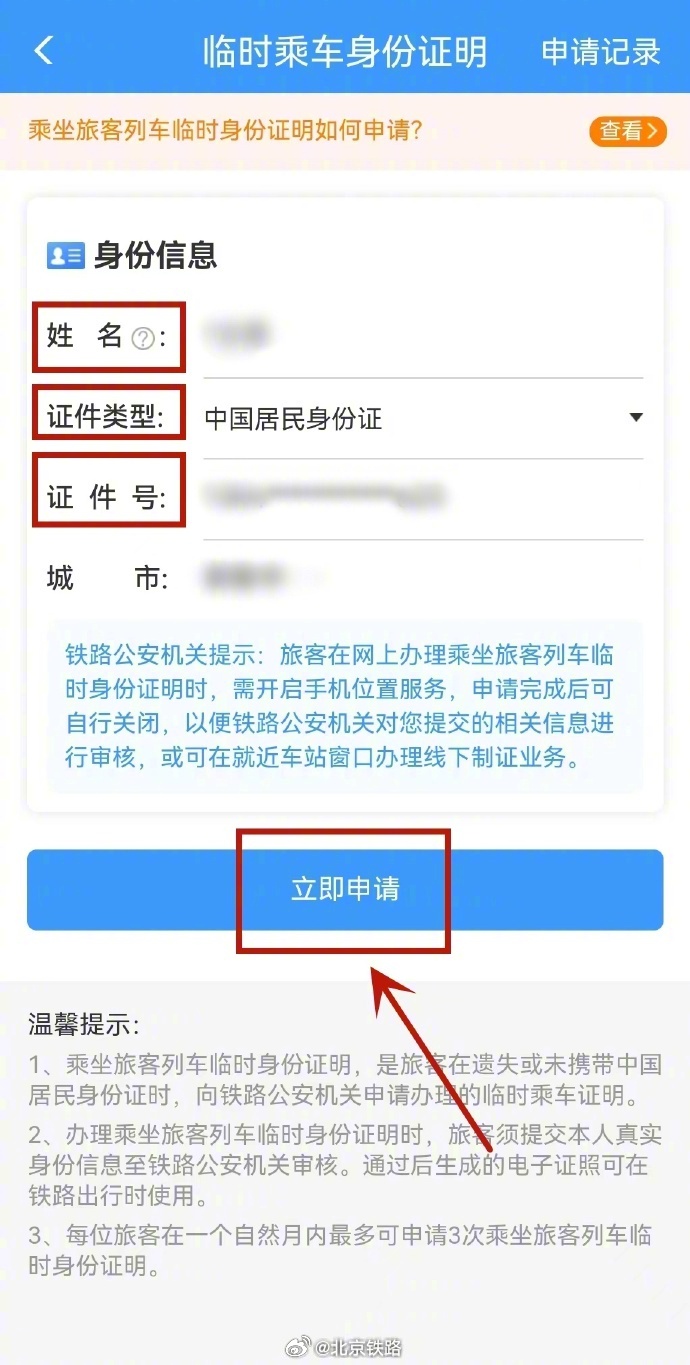
Task: Focus the 证件号 number input field
Action: [423, 497]
